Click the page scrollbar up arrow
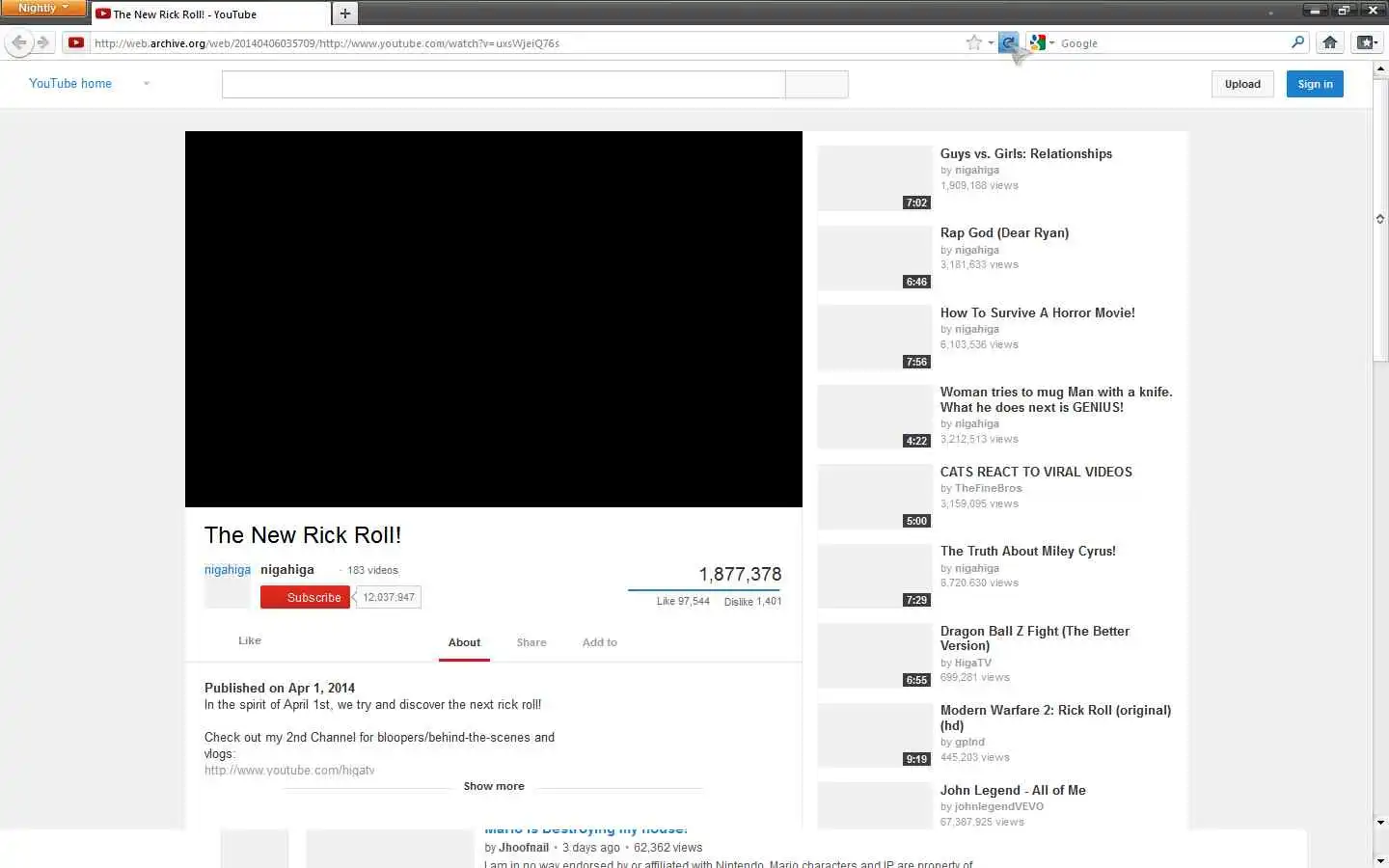The image size is (1389, 868). pos(1380,68)
